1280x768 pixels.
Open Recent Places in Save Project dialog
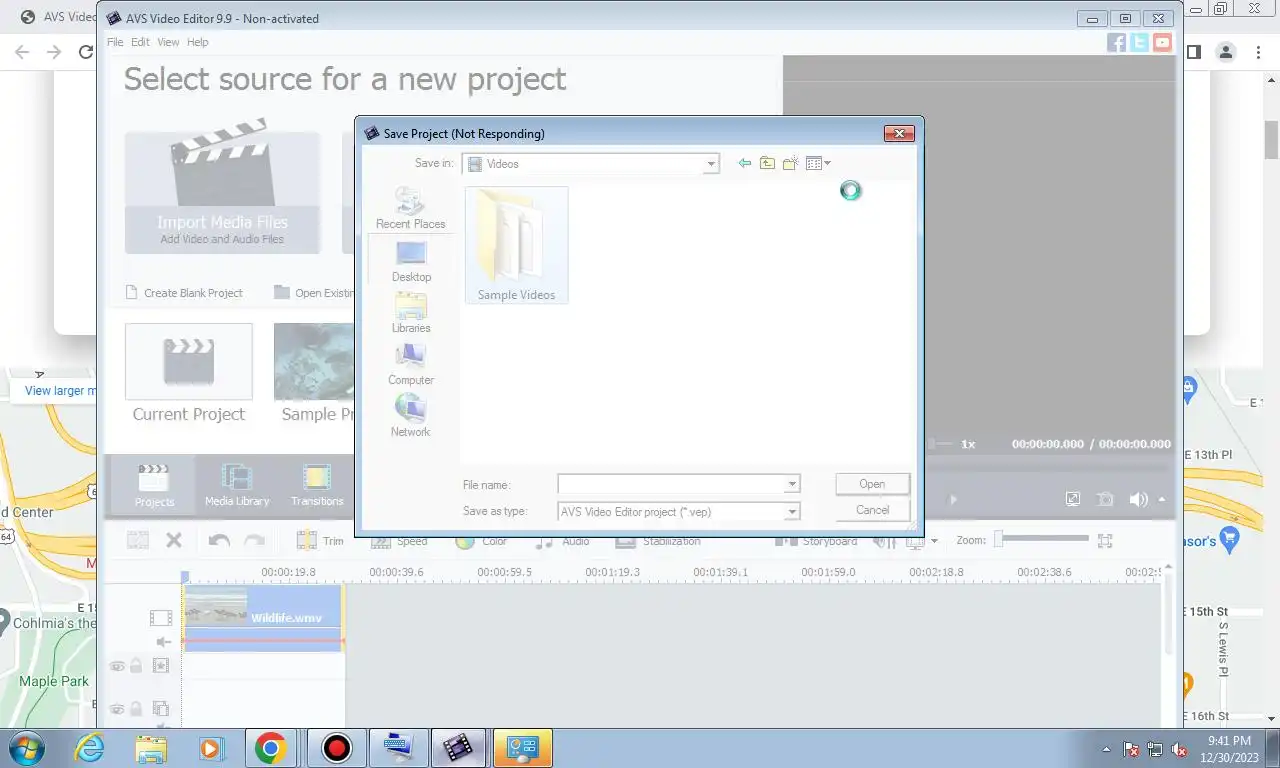[x=410, y=208]
